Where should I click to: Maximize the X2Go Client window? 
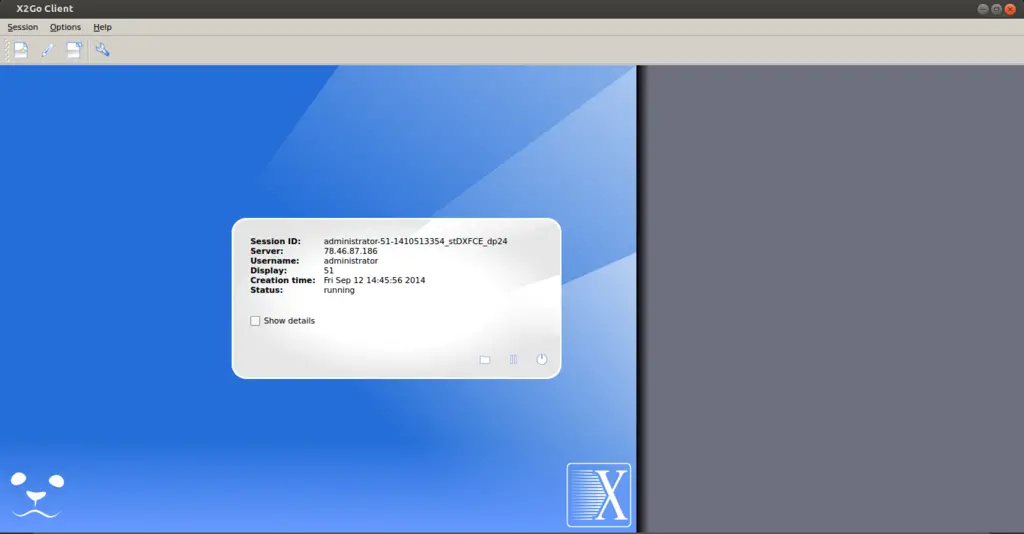click(997, 9)
